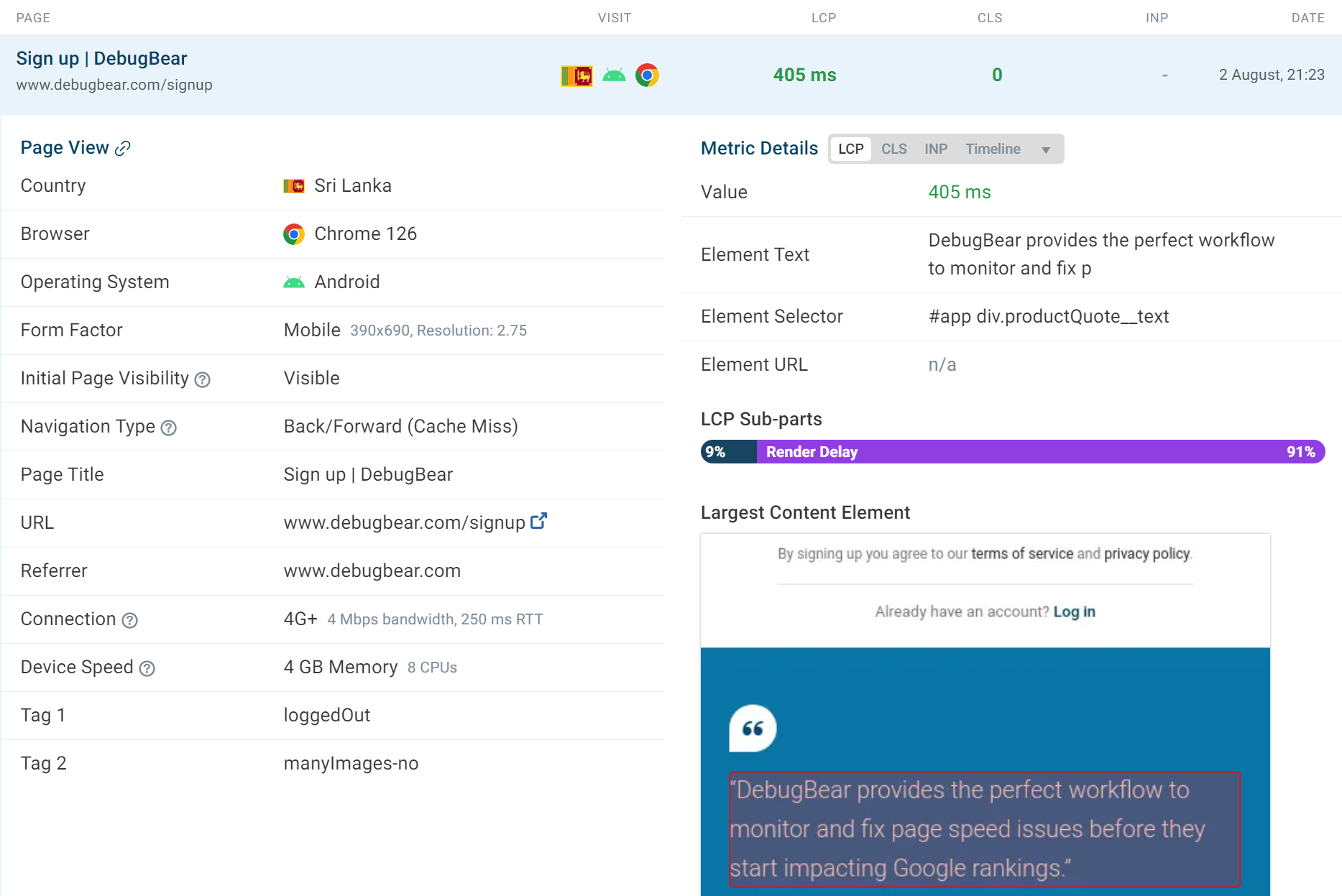The width and height of the screenshot is (1342, 896).
Task: Click the date 2 August, 21:23
Action: (1272, 75)
